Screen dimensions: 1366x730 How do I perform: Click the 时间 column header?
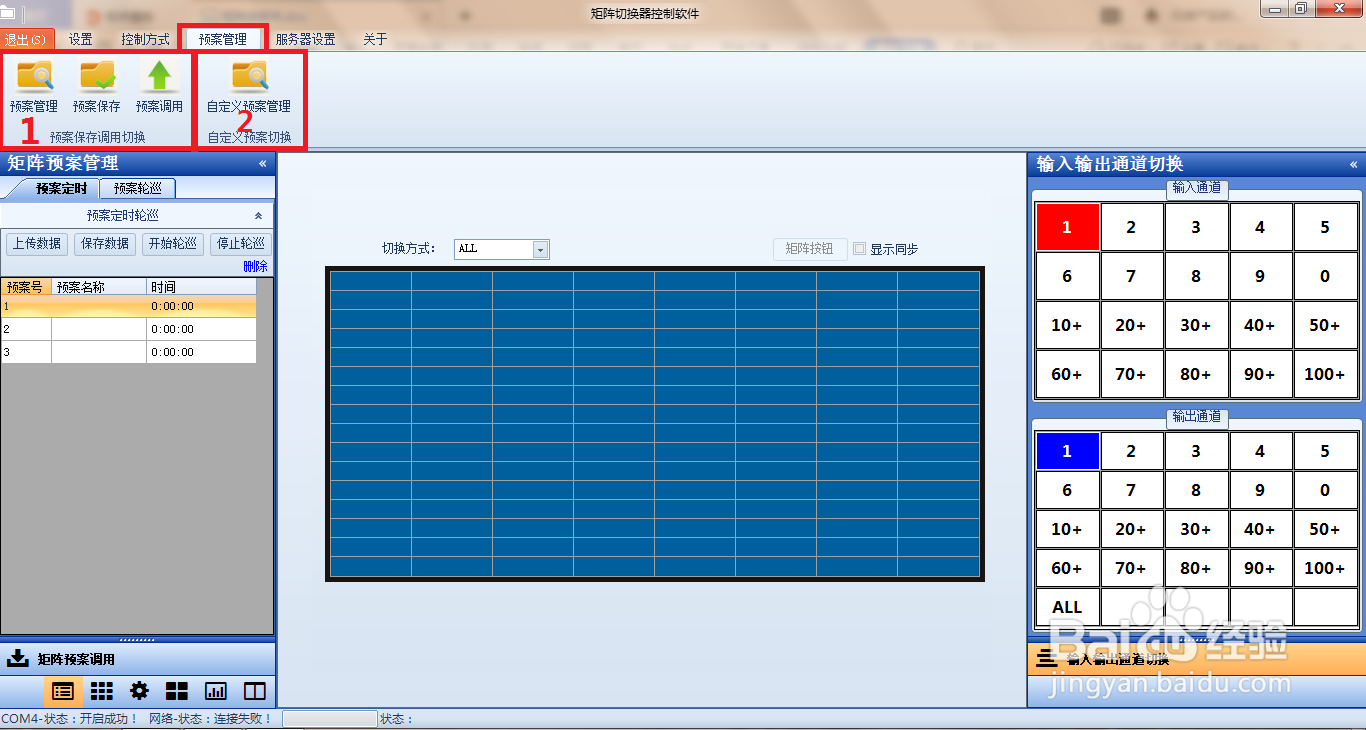201,287
